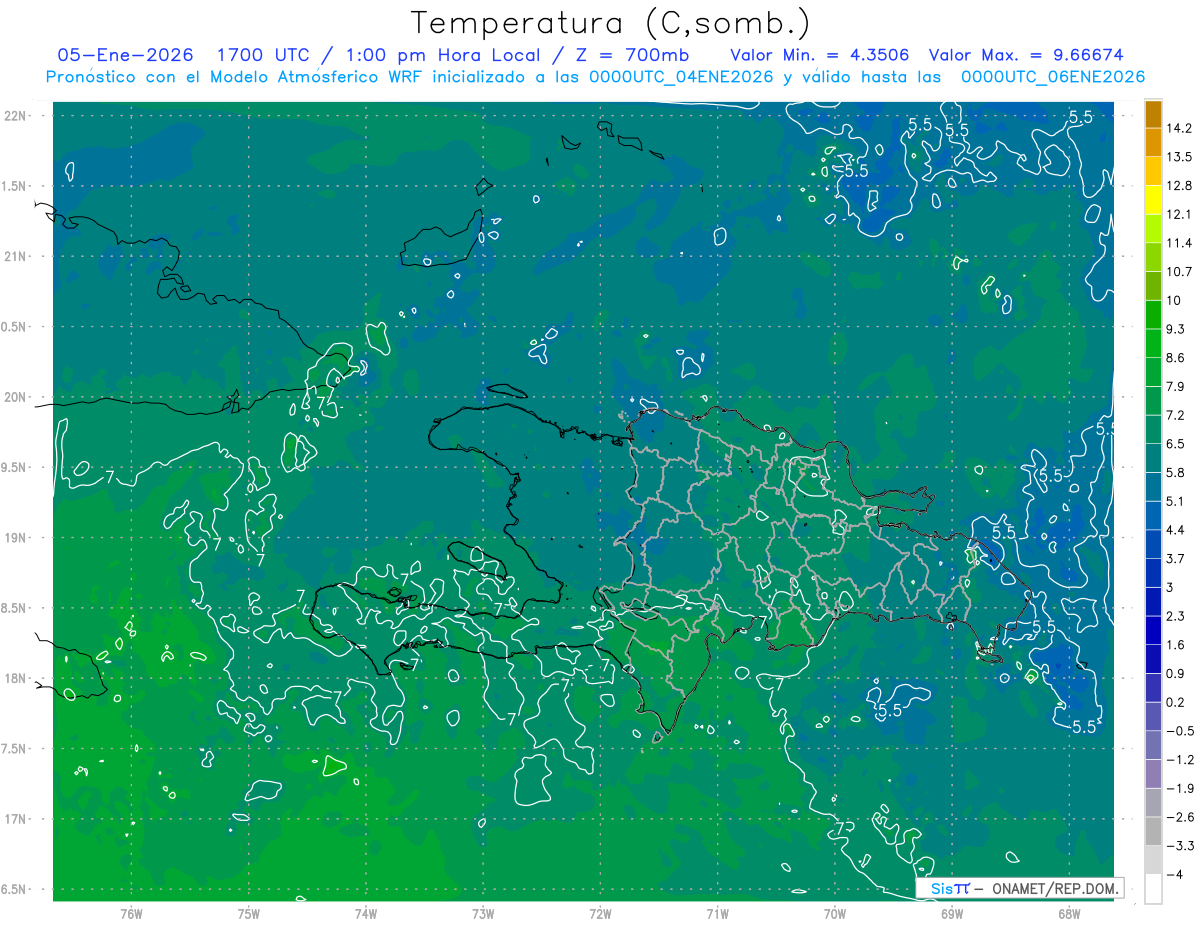
Task: Click the 14.2 colorbar value
Action: (x=1178, y=128)
